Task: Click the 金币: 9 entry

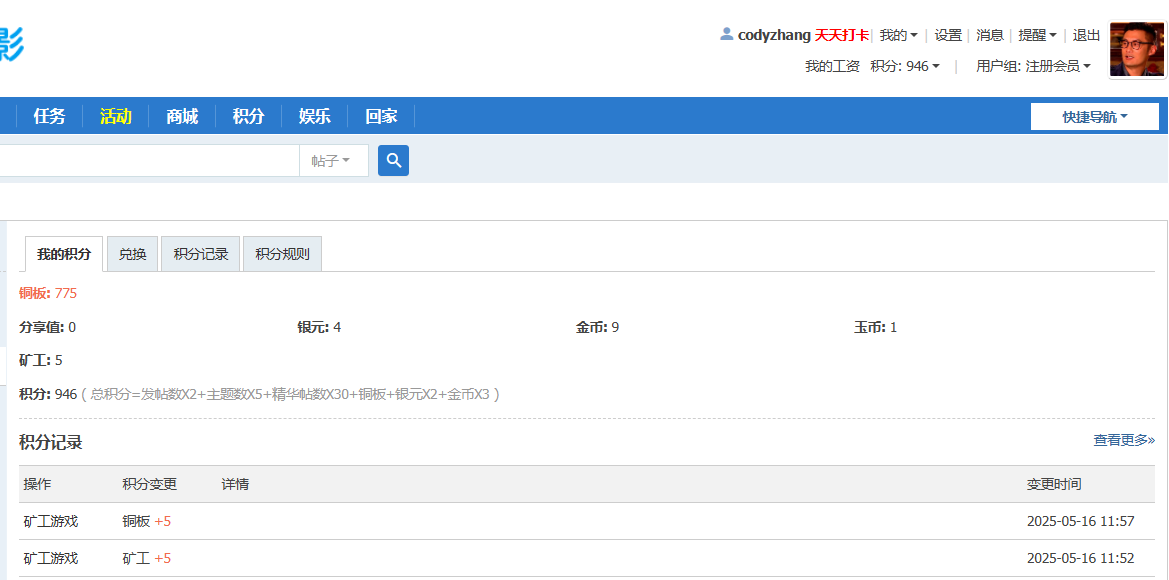Action: click(x=597, y=327)
